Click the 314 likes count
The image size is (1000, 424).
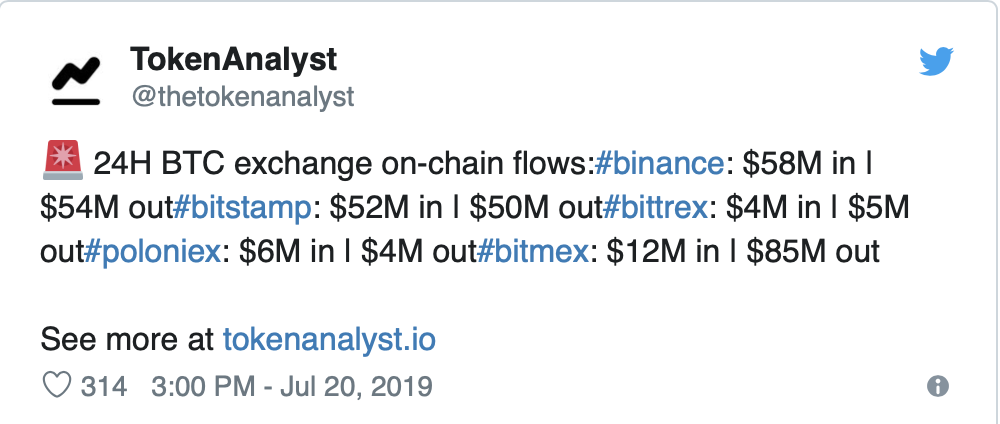click(x=103, y=386)
